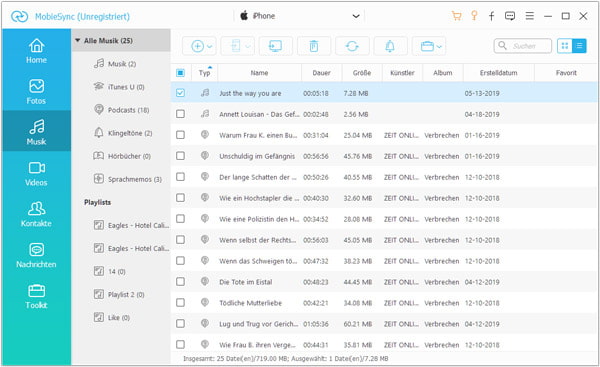Click the refresh toolbar button
Viewport: 600px width, 367px height.
tap(352, 46)
